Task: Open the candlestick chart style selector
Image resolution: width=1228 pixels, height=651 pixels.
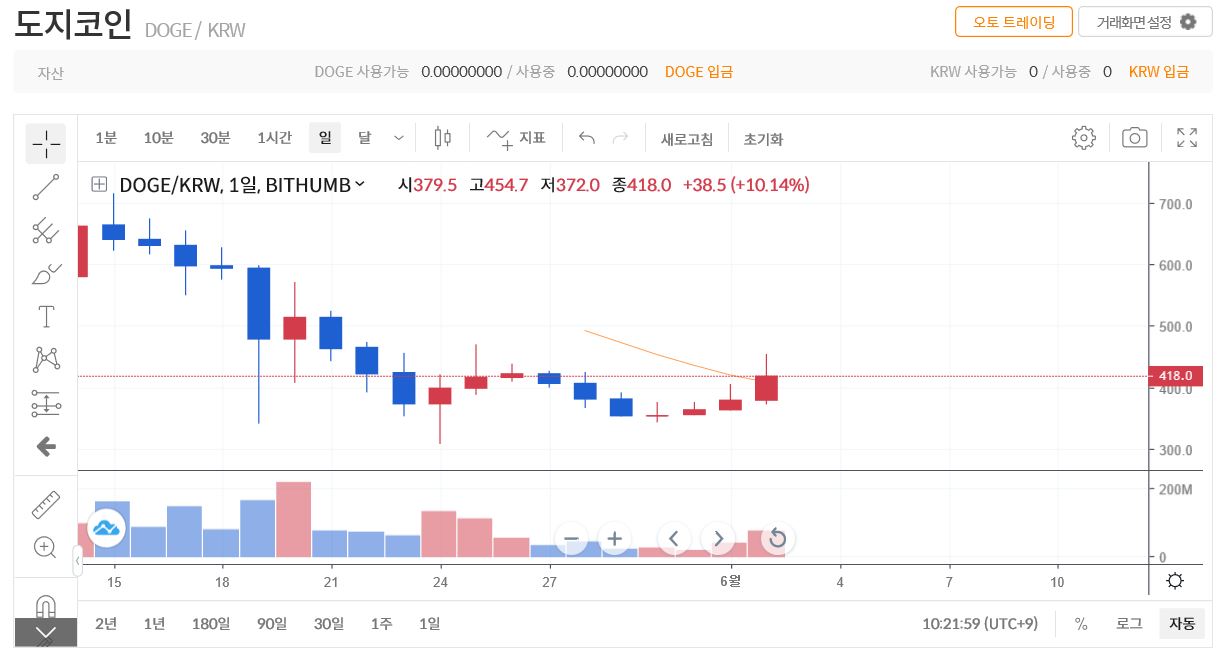Action: point(443,138)
